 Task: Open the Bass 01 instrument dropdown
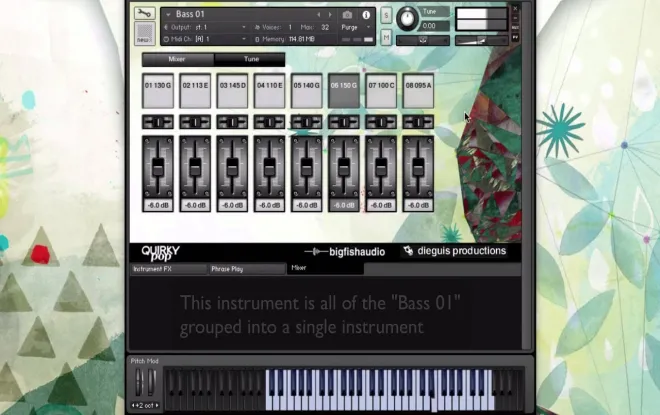[x=168, y=15]
